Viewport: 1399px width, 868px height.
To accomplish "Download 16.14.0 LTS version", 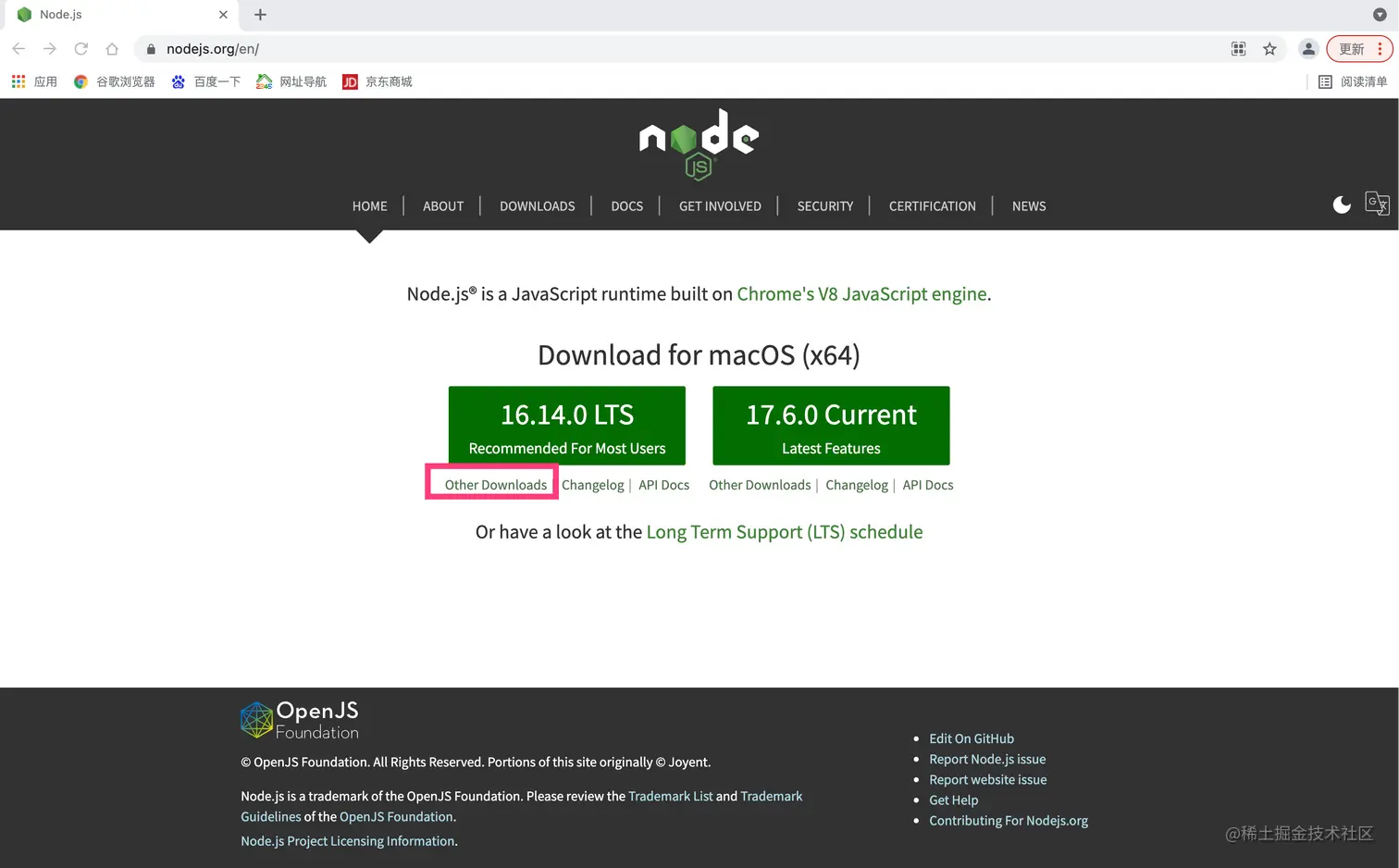I will tap(567, 426).
